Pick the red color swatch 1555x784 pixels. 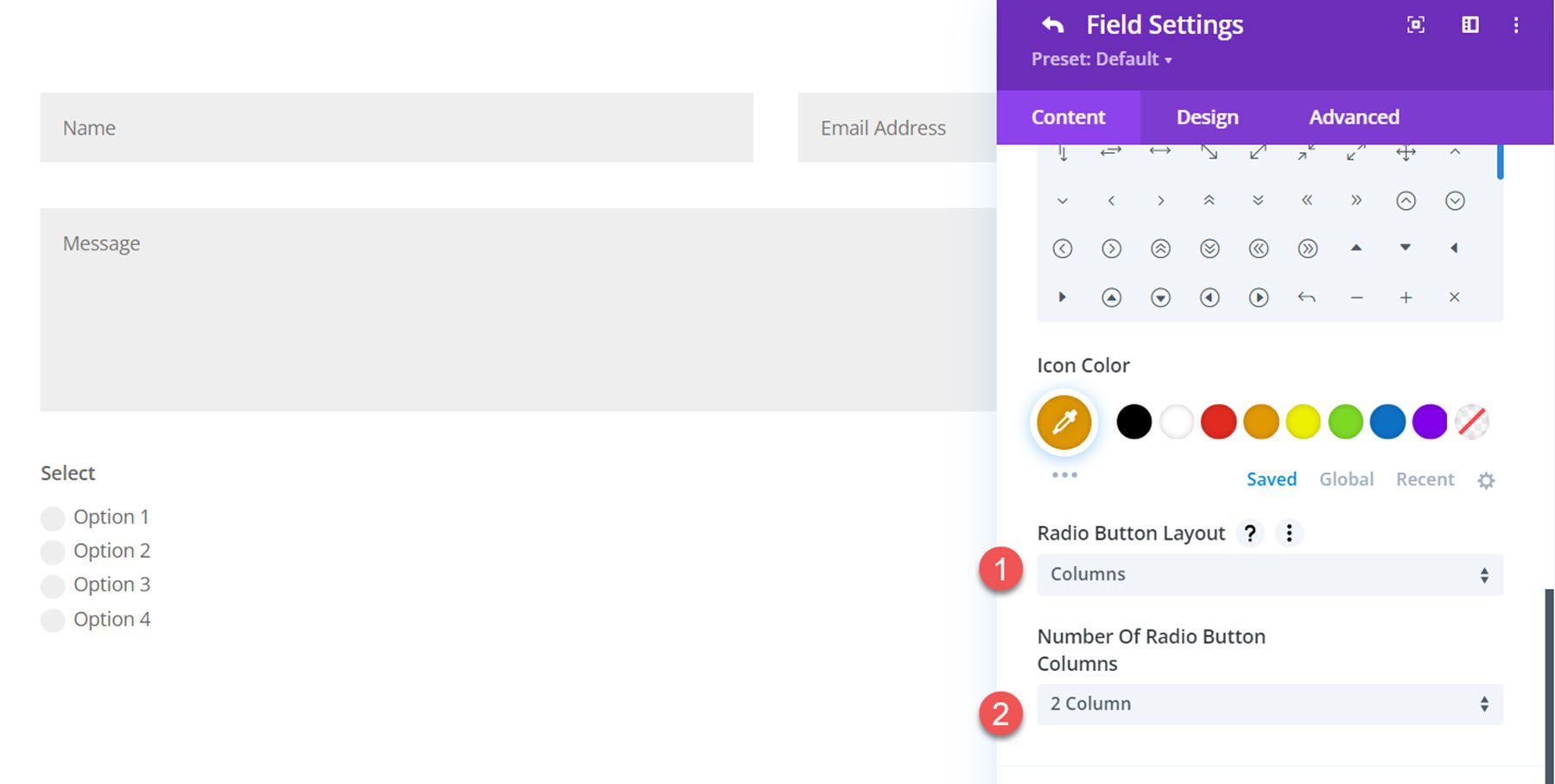click(x=1218, y=422)
